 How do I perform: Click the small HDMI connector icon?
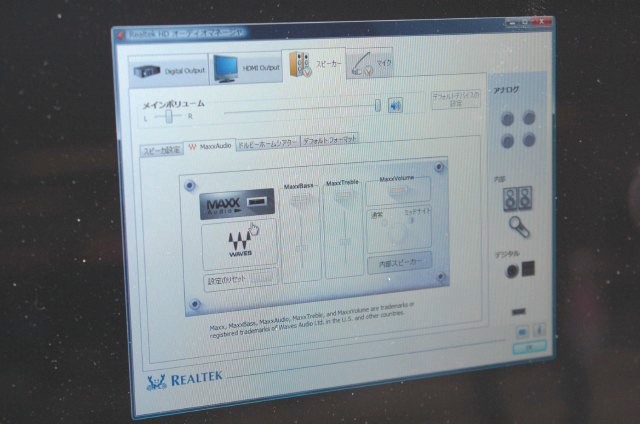coord(519,312)
